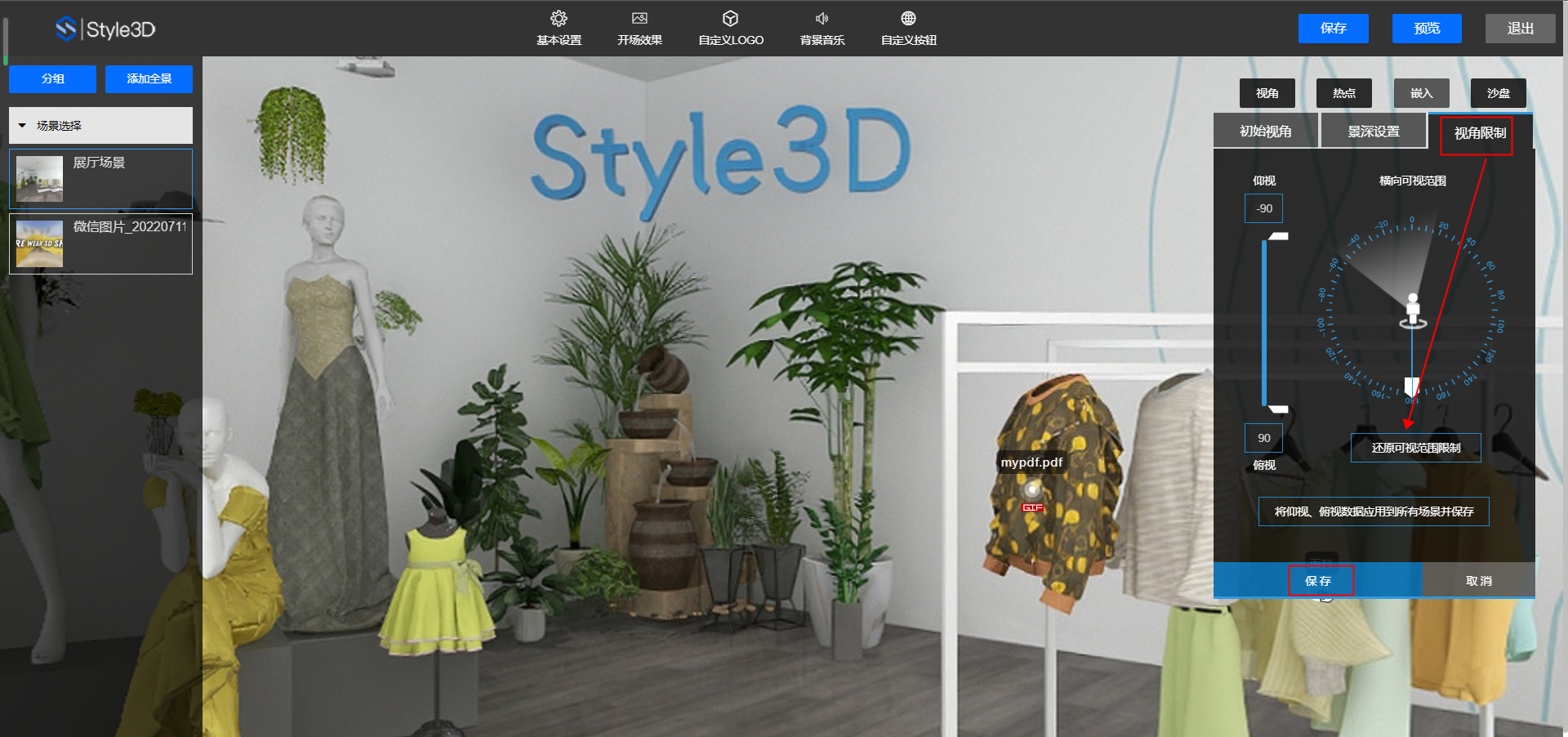Click the Style3D logo
The width and height of the screenshot is (1568, 737).
click(105, 29)
